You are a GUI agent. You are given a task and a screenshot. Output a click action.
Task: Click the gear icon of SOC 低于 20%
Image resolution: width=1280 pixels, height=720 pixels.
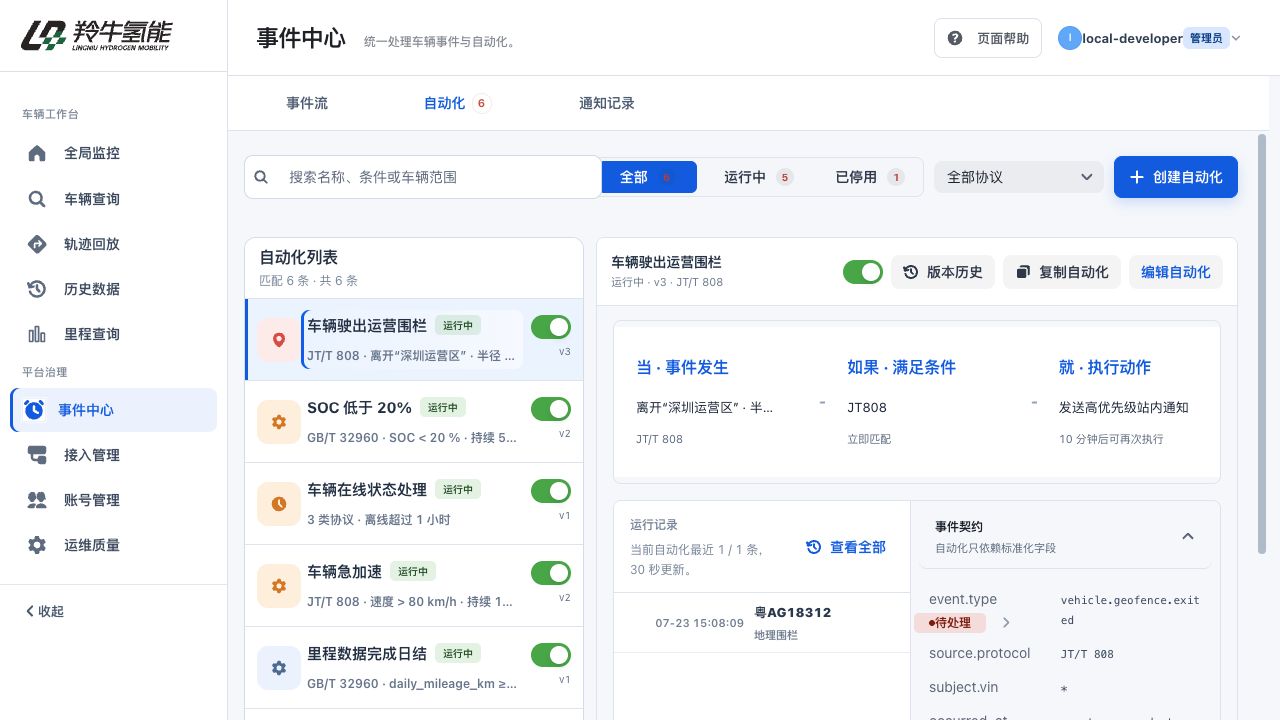279,422
